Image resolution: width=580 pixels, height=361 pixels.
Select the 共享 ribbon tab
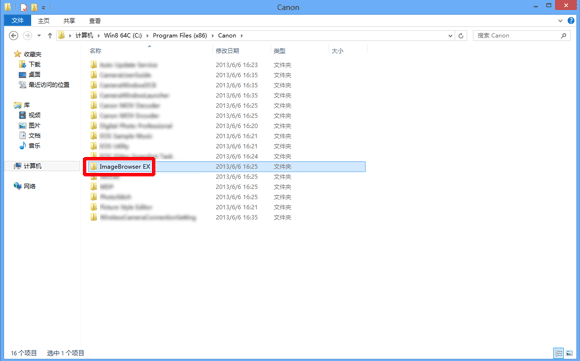69,21
